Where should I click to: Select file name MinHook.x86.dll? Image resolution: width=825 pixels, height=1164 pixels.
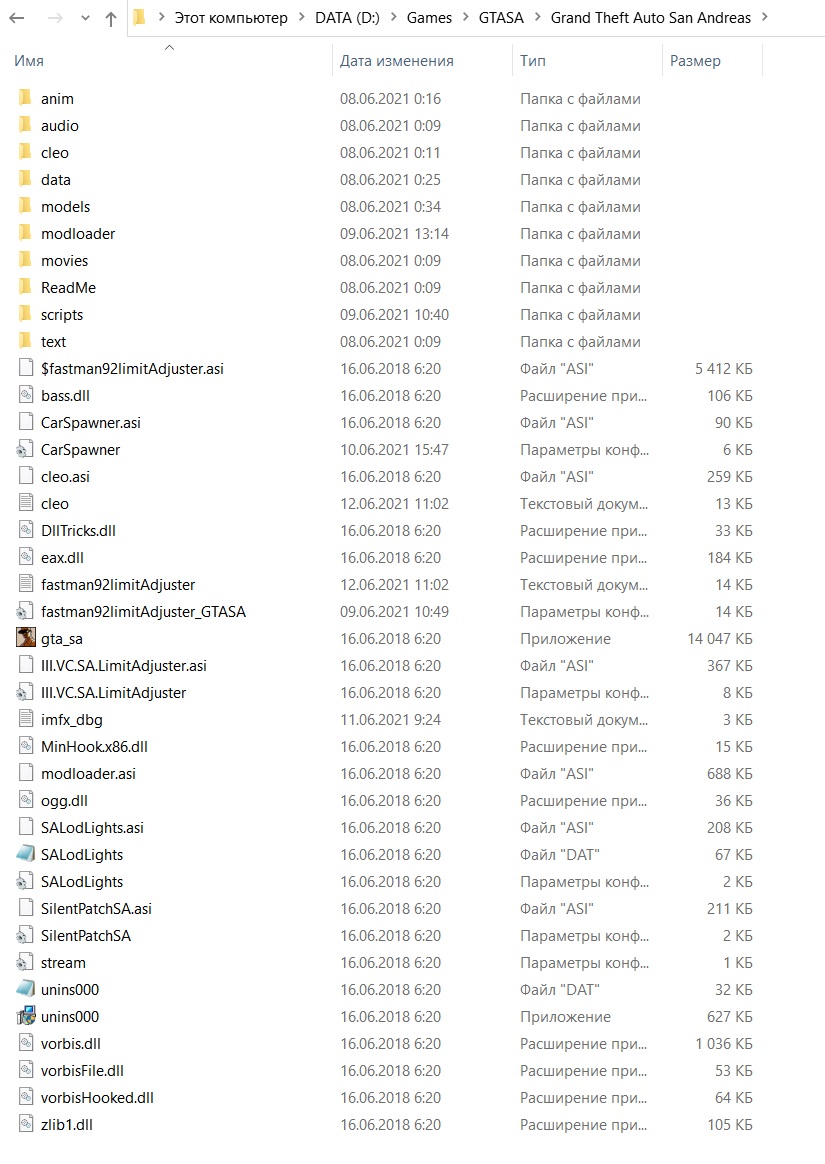pyautogui.click(x=94, y=746)
